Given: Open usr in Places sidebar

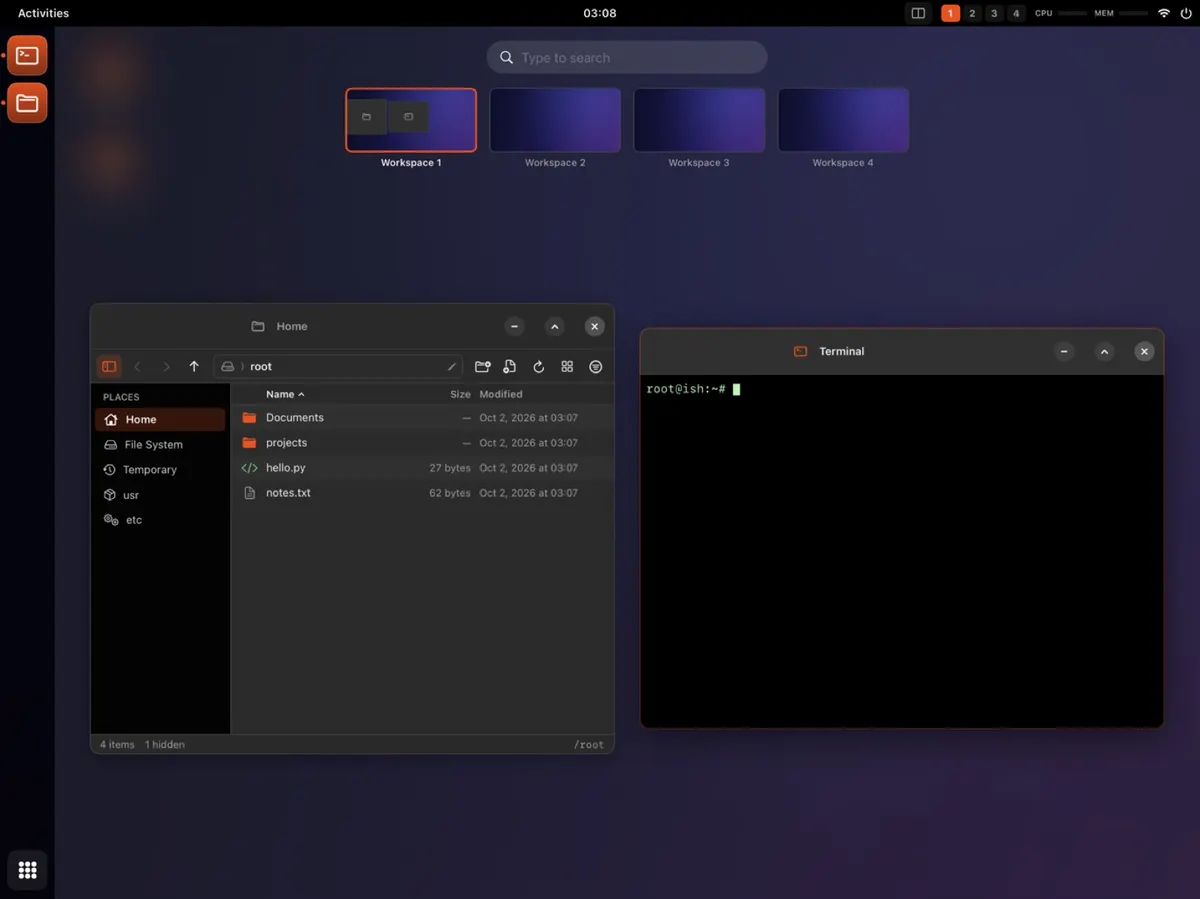Looking at the screenshot, I should point(160,495).
